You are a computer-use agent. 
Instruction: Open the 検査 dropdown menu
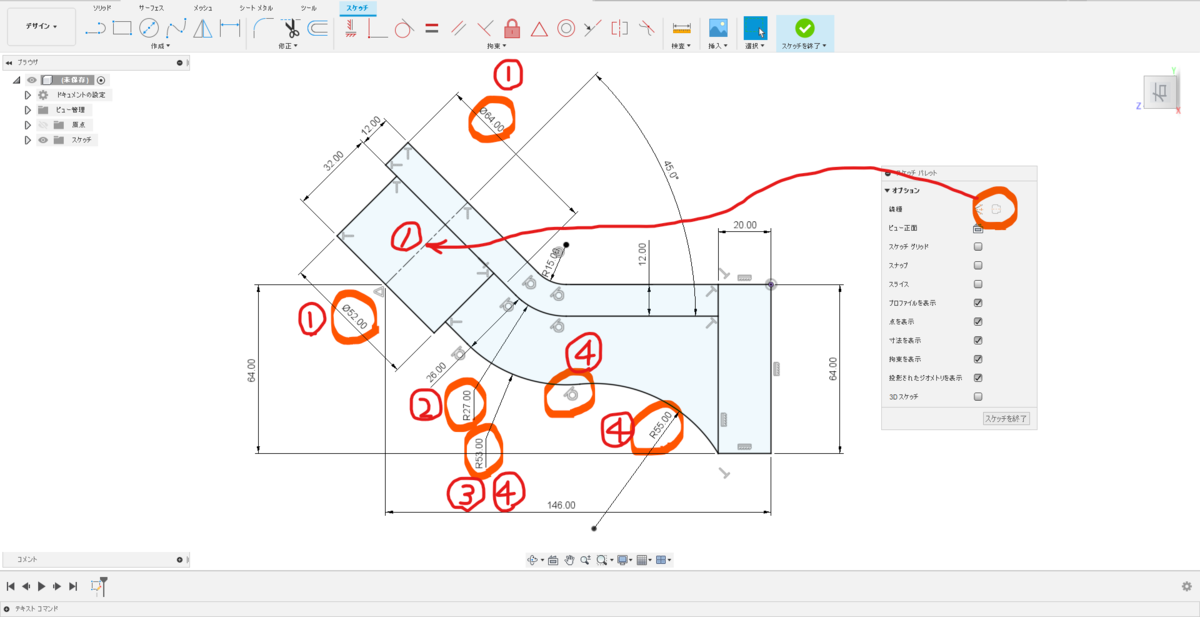point(682,46)
